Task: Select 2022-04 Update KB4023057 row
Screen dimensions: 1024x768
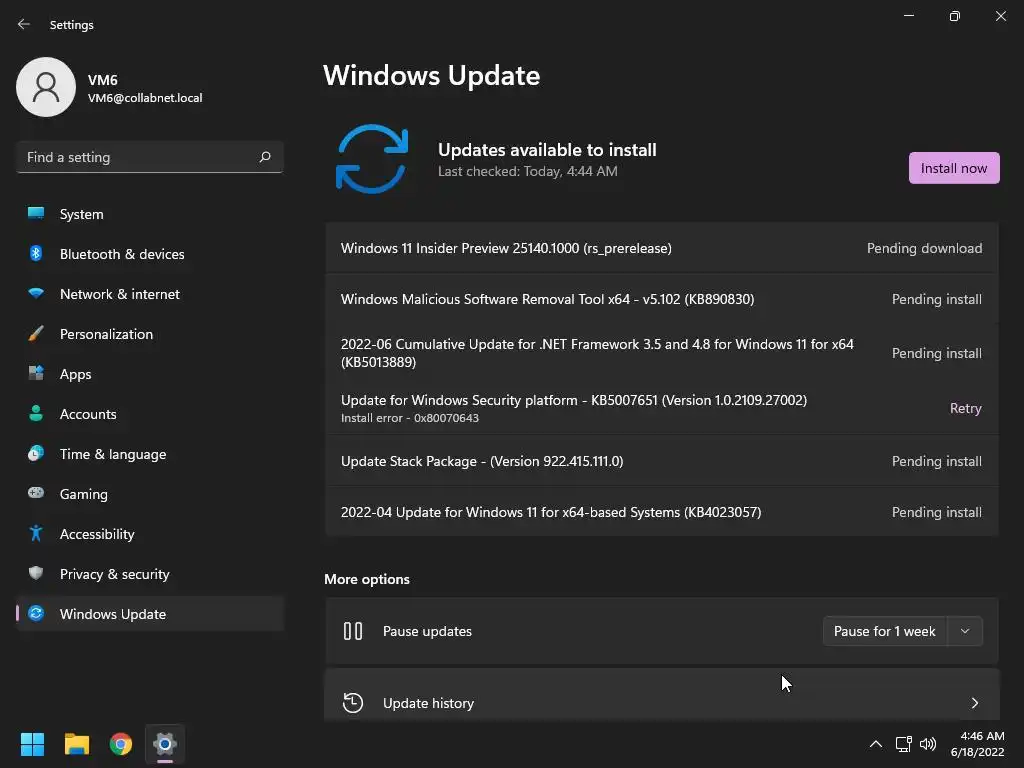Action: (662, 512)
